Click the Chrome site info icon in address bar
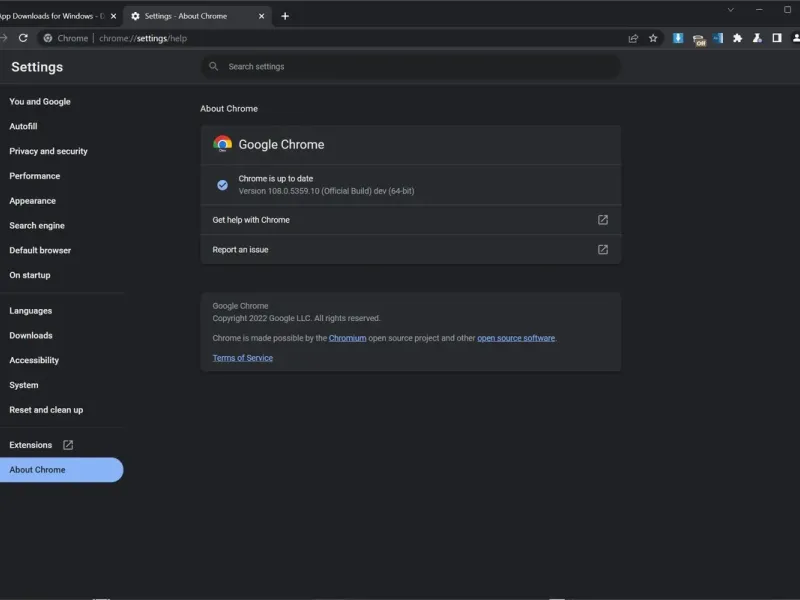Image resolution: width=800 pixels, height=600 pixels. tap(47, 38)
